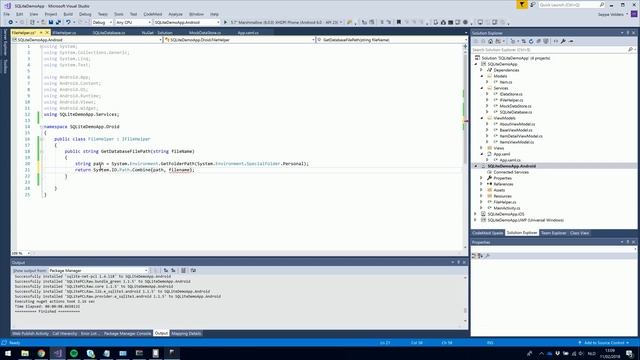640x360 pixels.
Task: Switch to App.xaml.cs editor tab
Action: pos(248,33)
